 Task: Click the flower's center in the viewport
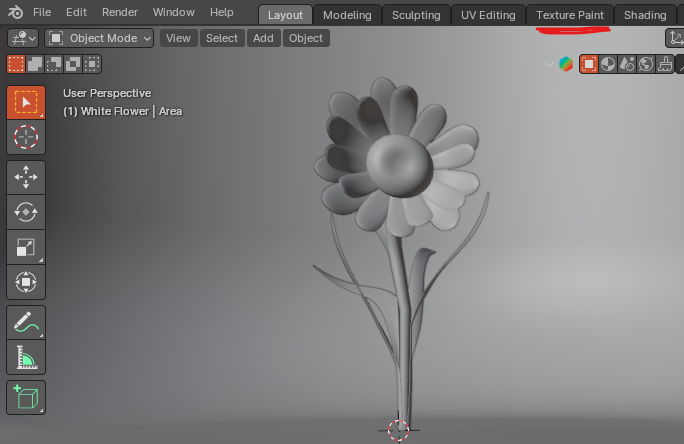(398, 162)
